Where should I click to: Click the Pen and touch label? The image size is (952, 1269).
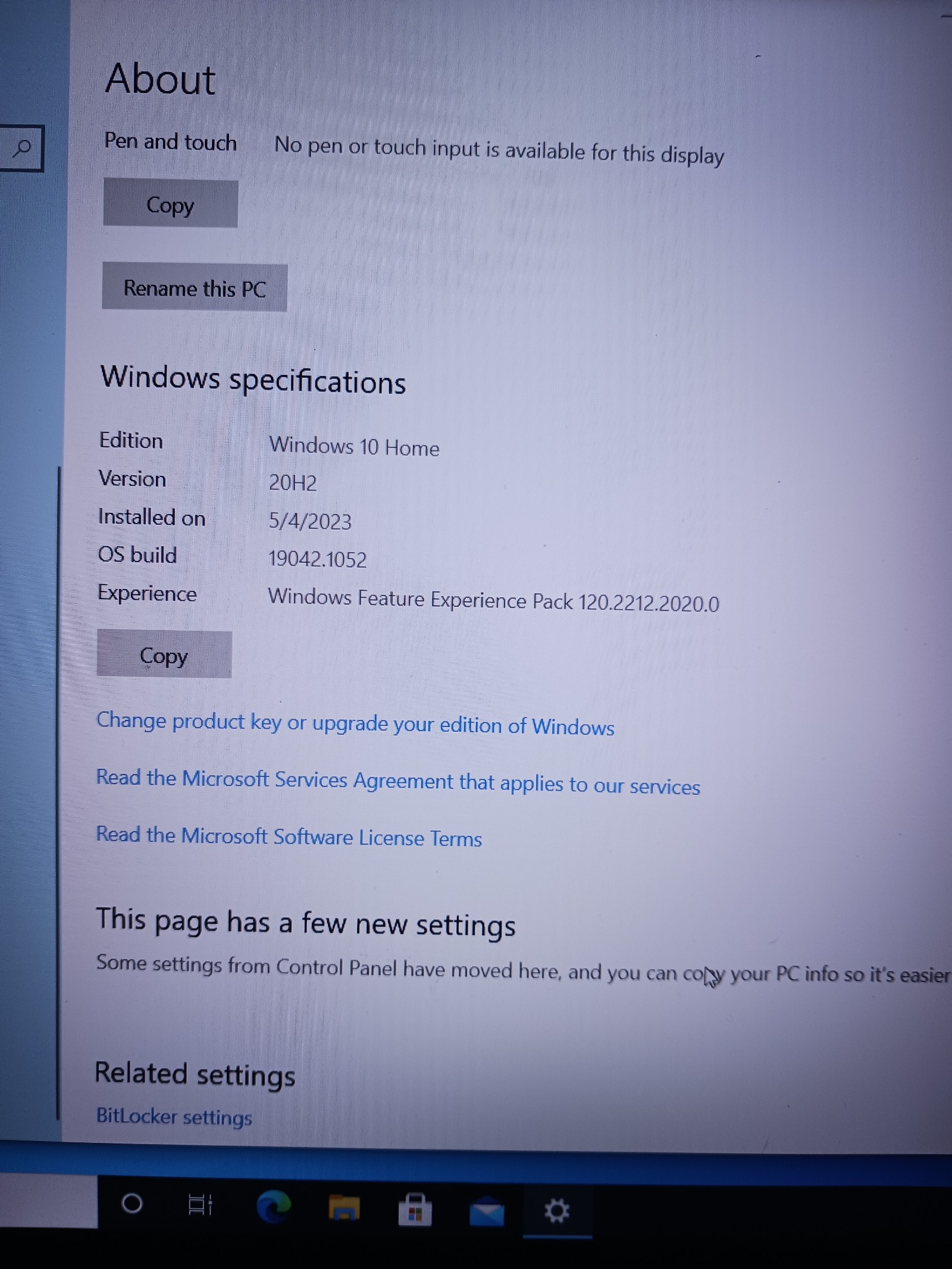(x=170, y=142)
